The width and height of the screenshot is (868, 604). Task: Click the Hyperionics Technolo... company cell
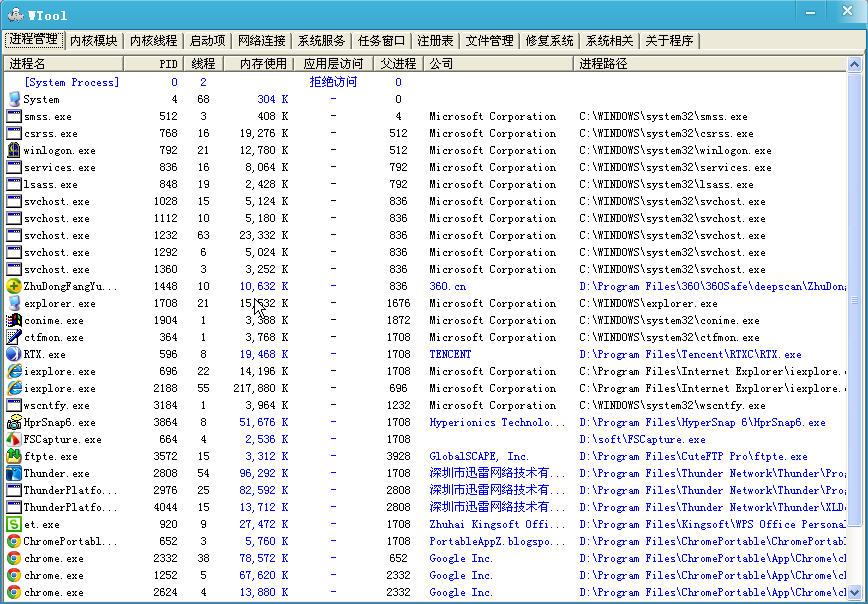pos(498,422)
